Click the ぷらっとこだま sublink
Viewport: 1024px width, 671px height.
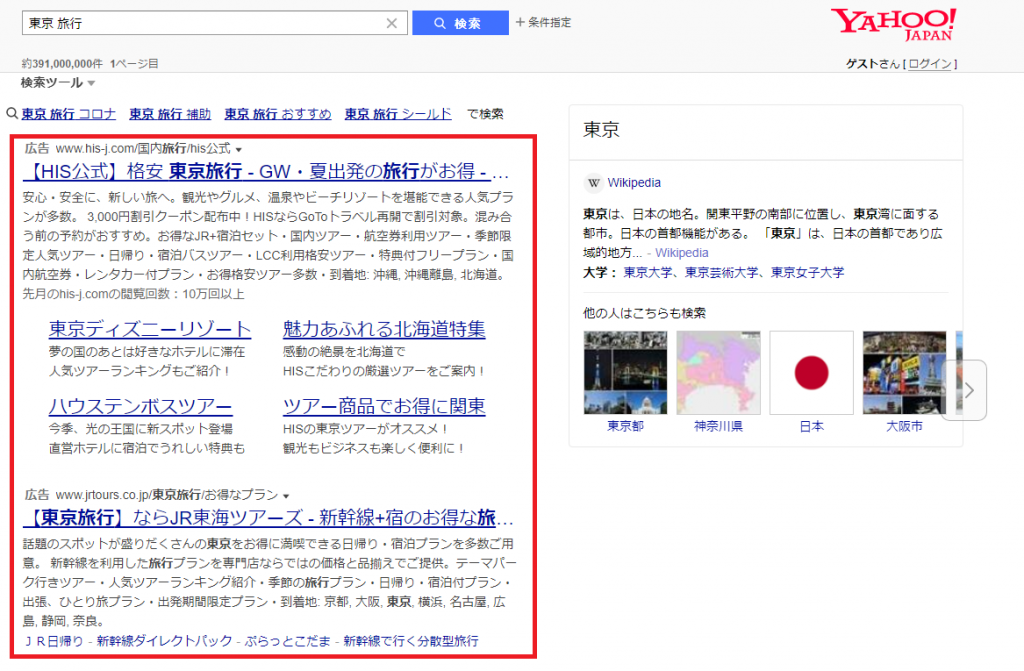pyautogui.click(x=288, y=641)
